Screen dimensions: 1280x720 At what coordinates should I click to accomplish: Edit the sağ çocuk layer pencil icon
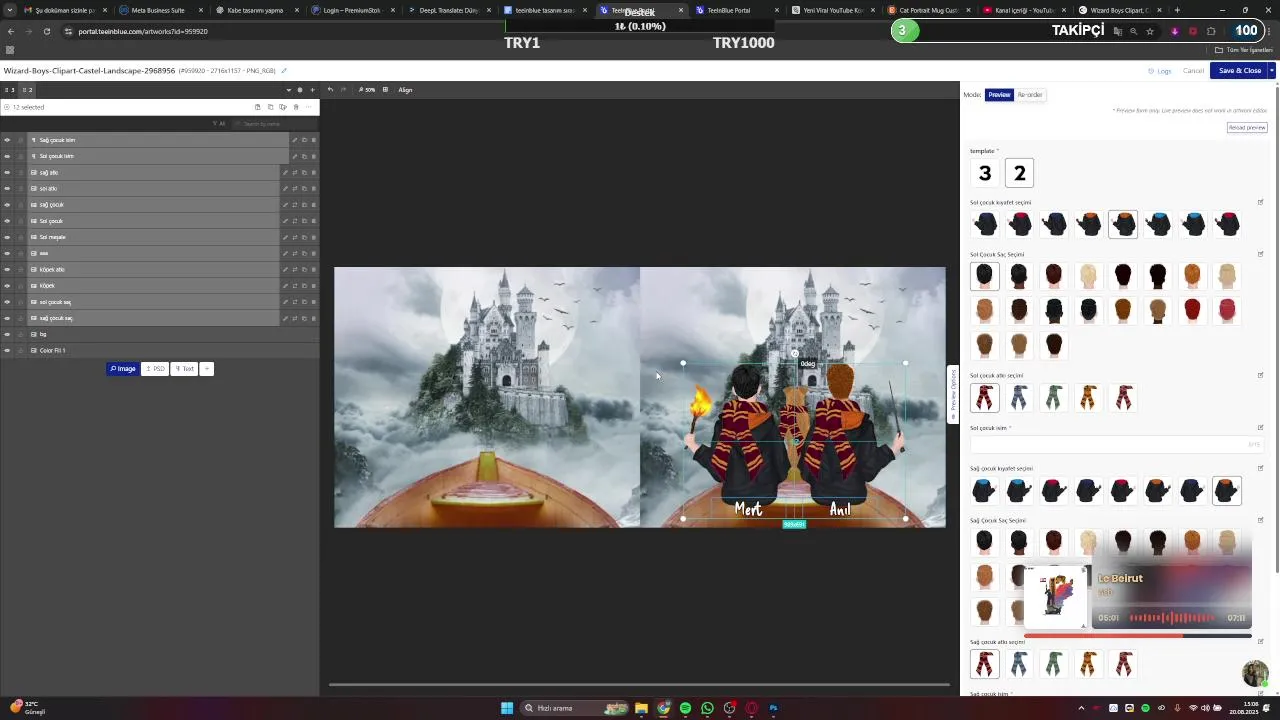click(285, 205)
